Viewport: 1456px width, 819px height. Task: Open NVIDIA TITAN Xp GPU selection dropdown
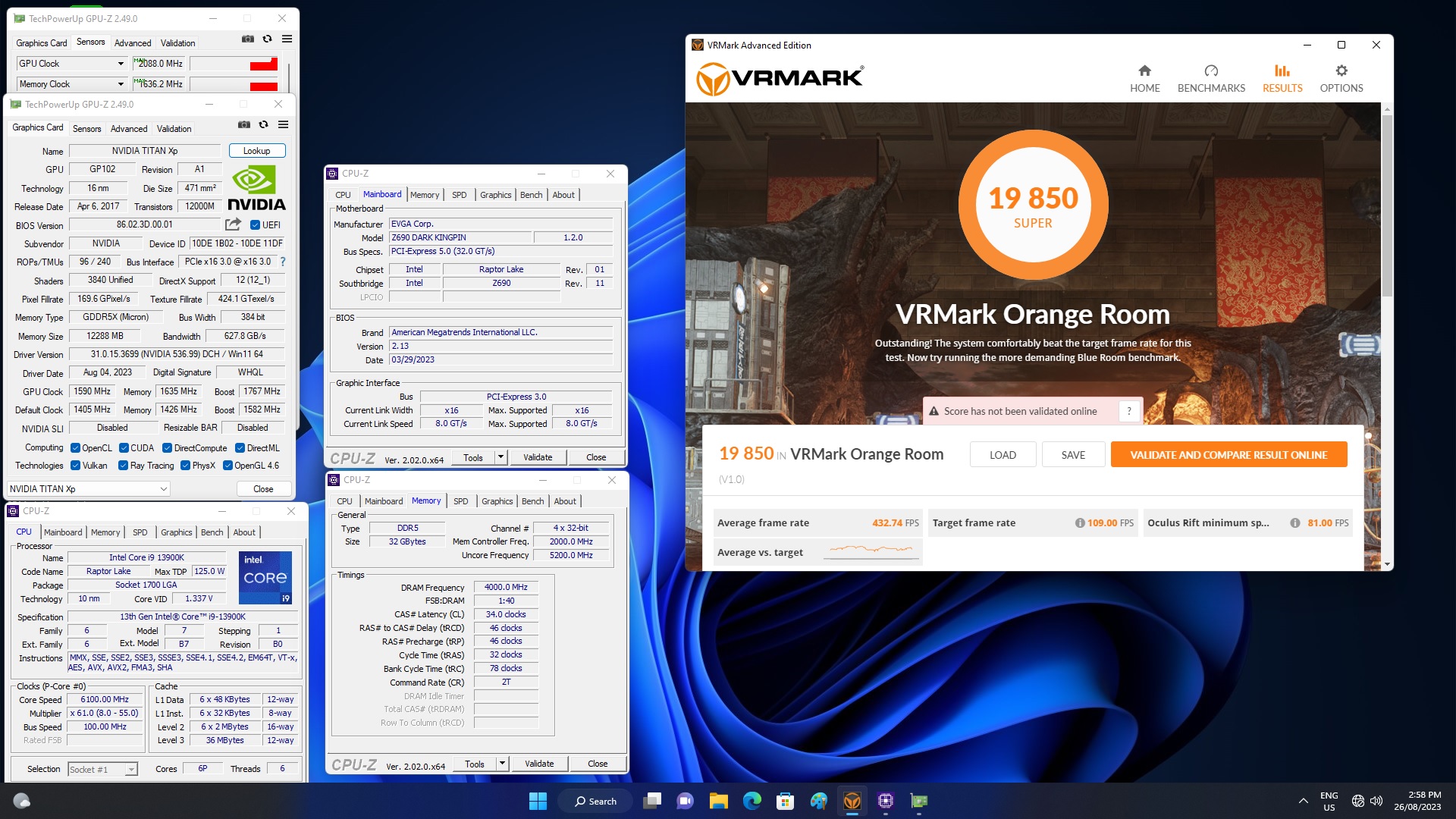[x=89, y=489]
